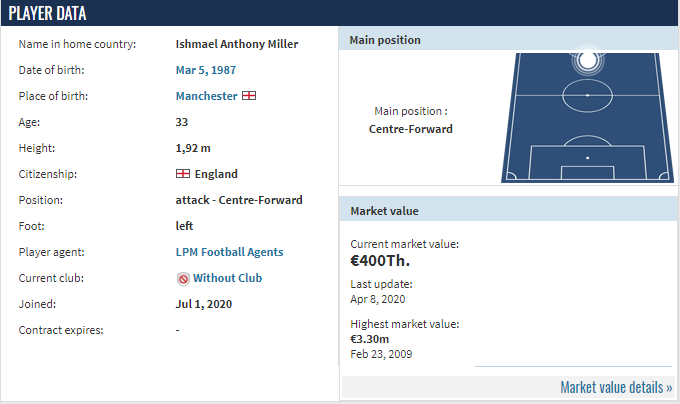The height and width of the screenshot is (404, 680).
Task: Click the Player Data header bar
Action: coord(340,13)
